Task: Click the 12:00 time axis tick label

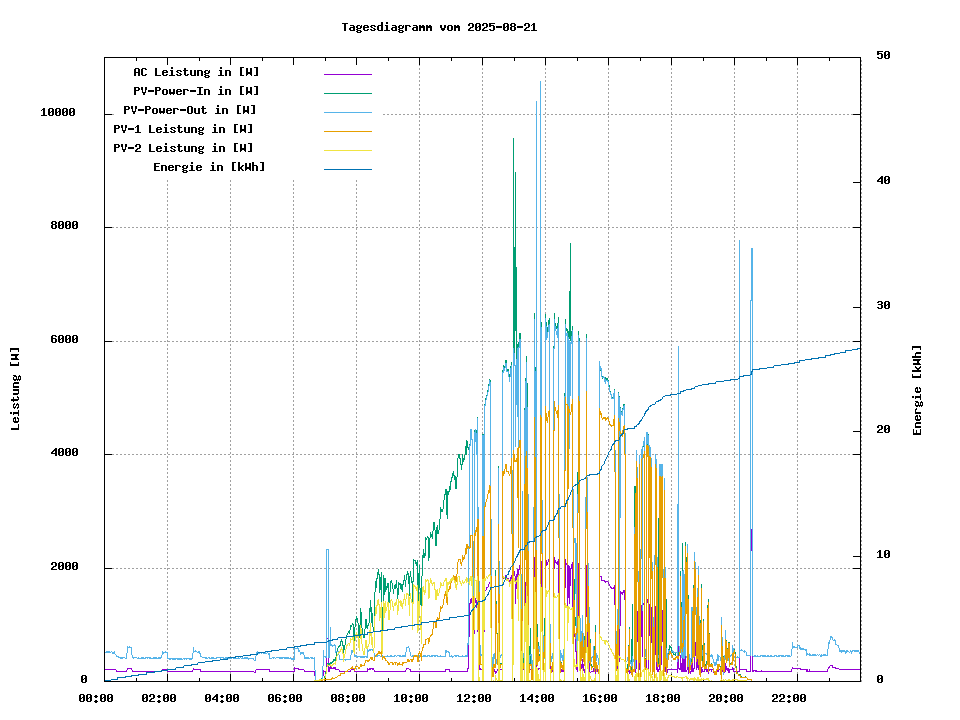Action: tap(473, 698)
